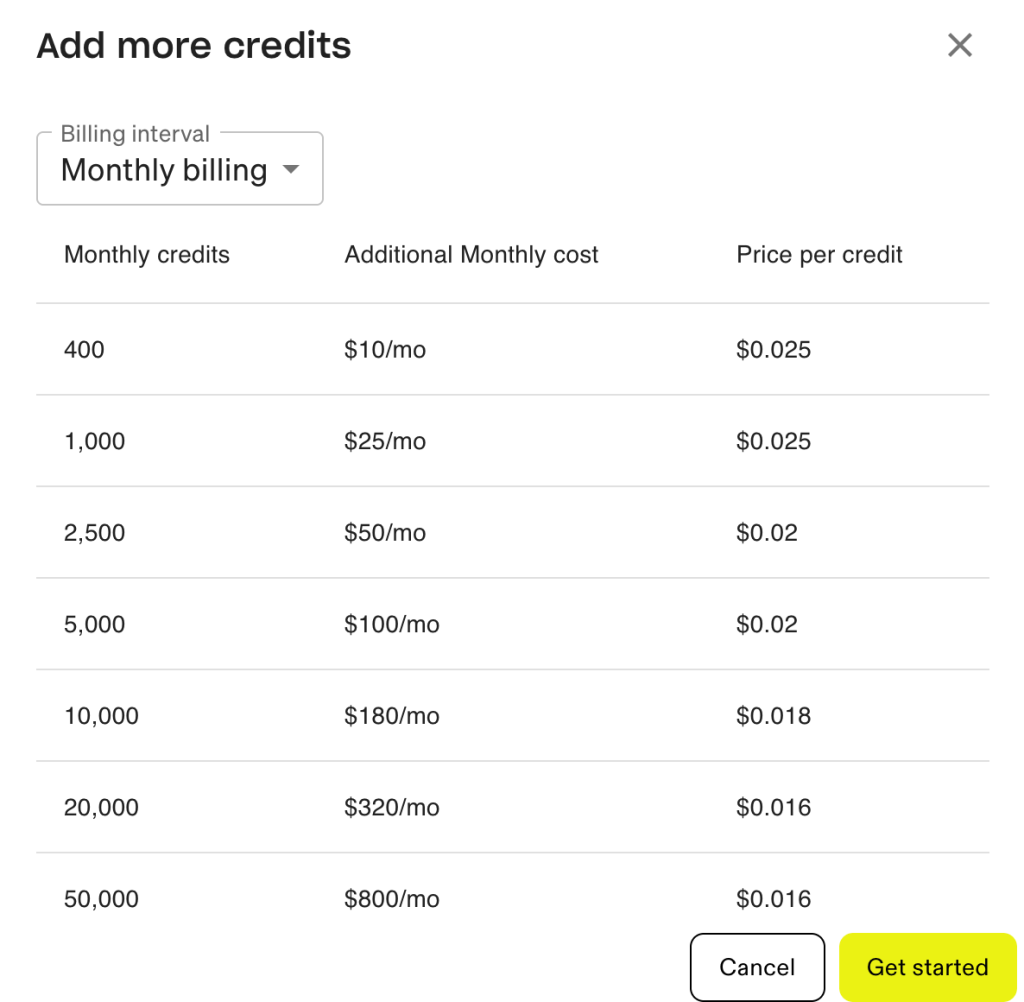Click the $0.018 price per credit value
This screenshot has height=1002, width=1024.
775,715
